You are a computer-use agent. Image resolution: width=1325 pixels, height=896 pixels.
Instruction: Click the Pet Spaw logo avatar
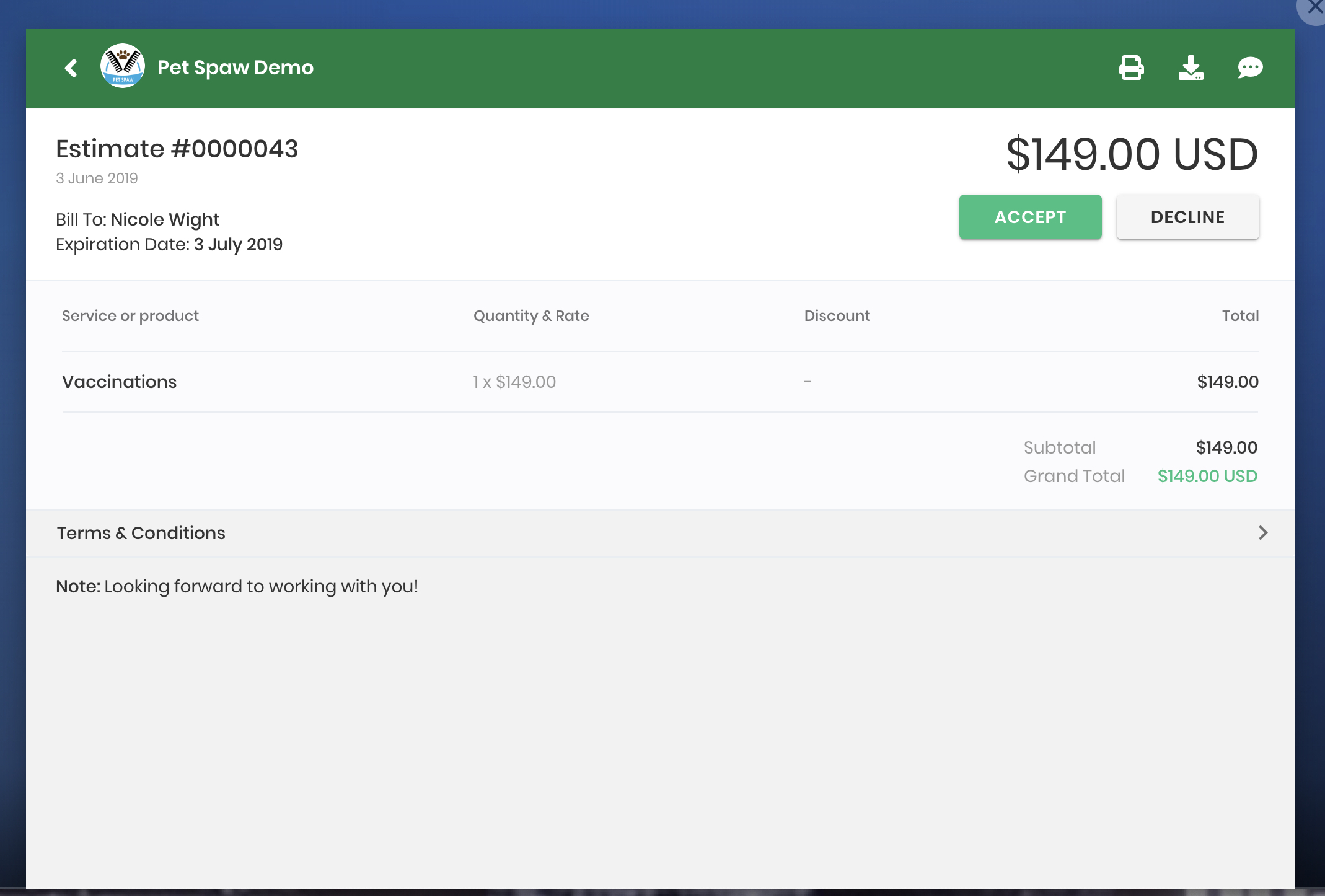(x=123, y=66)
